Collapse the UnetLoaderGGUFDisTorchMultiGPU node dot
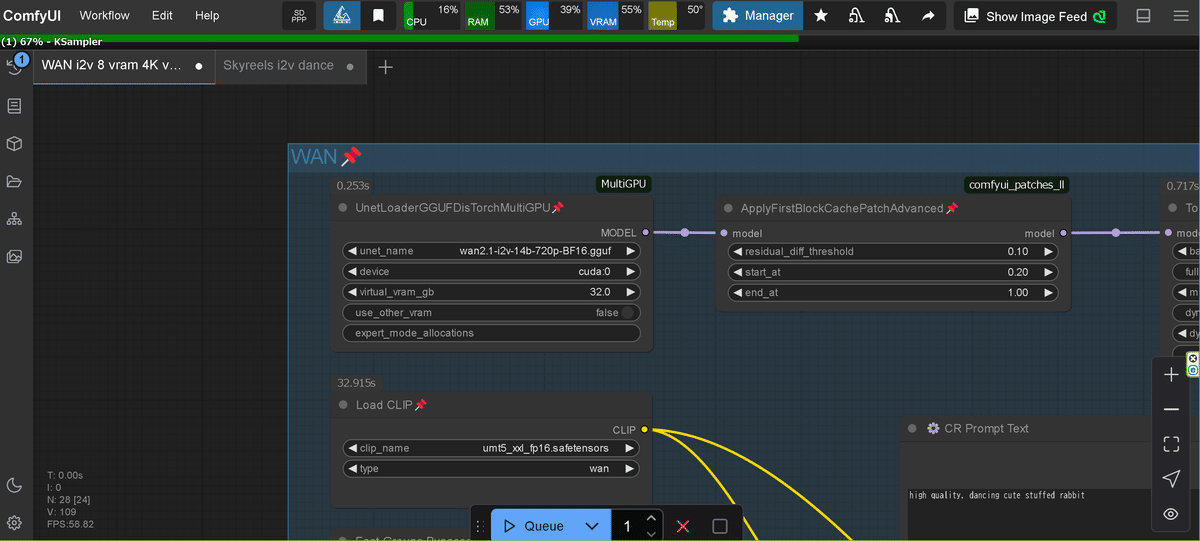This screenshot has width=1200, height=541. pos(343,208)
